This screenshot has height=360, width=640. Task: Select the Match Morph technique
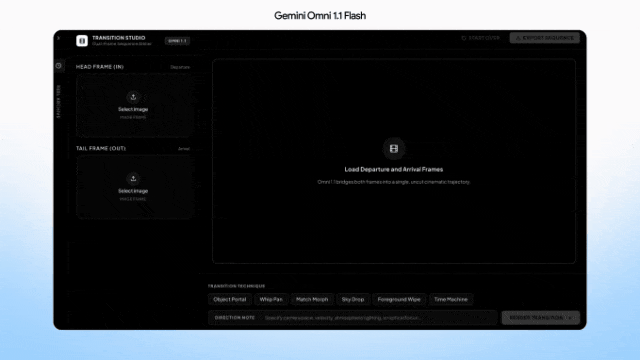coord(312,300)
